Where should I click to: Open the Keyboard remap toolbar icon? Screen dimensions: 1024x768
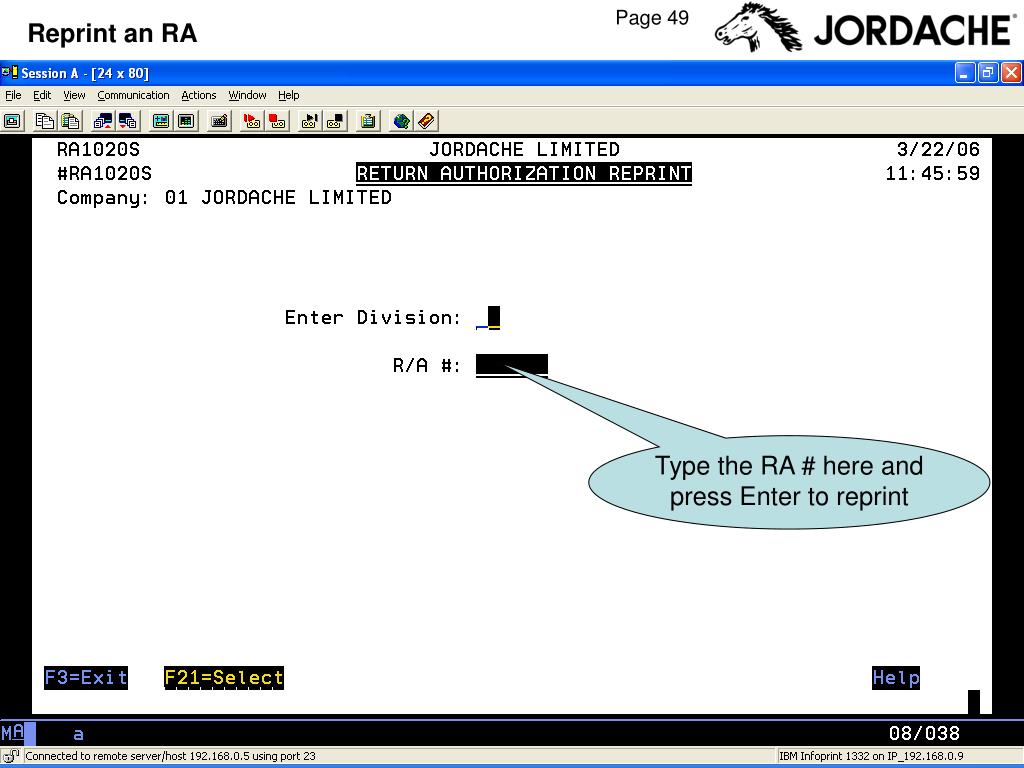pyautogui.click(x=219, y=121)
